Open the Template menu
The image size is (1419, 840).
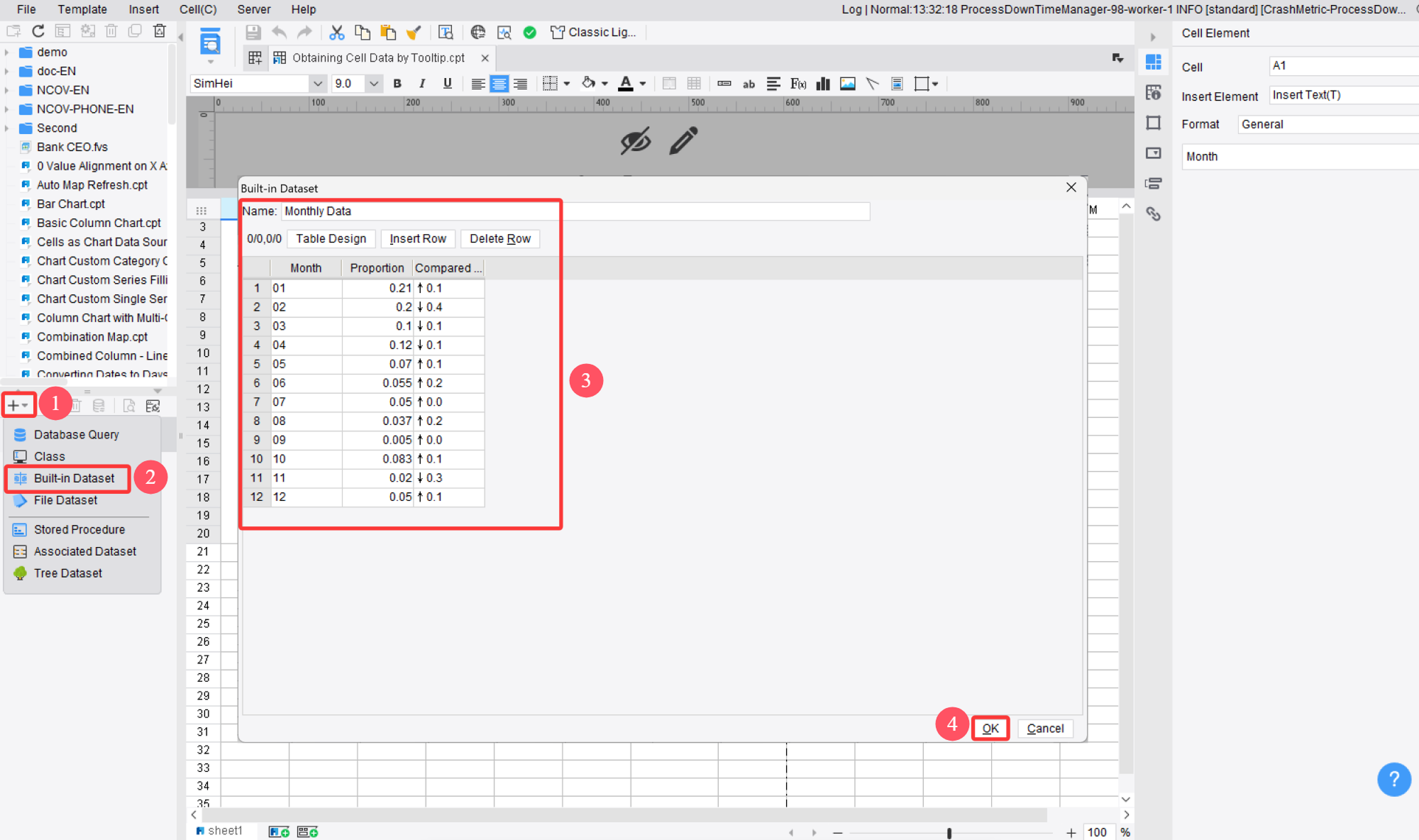pos(82,9)
